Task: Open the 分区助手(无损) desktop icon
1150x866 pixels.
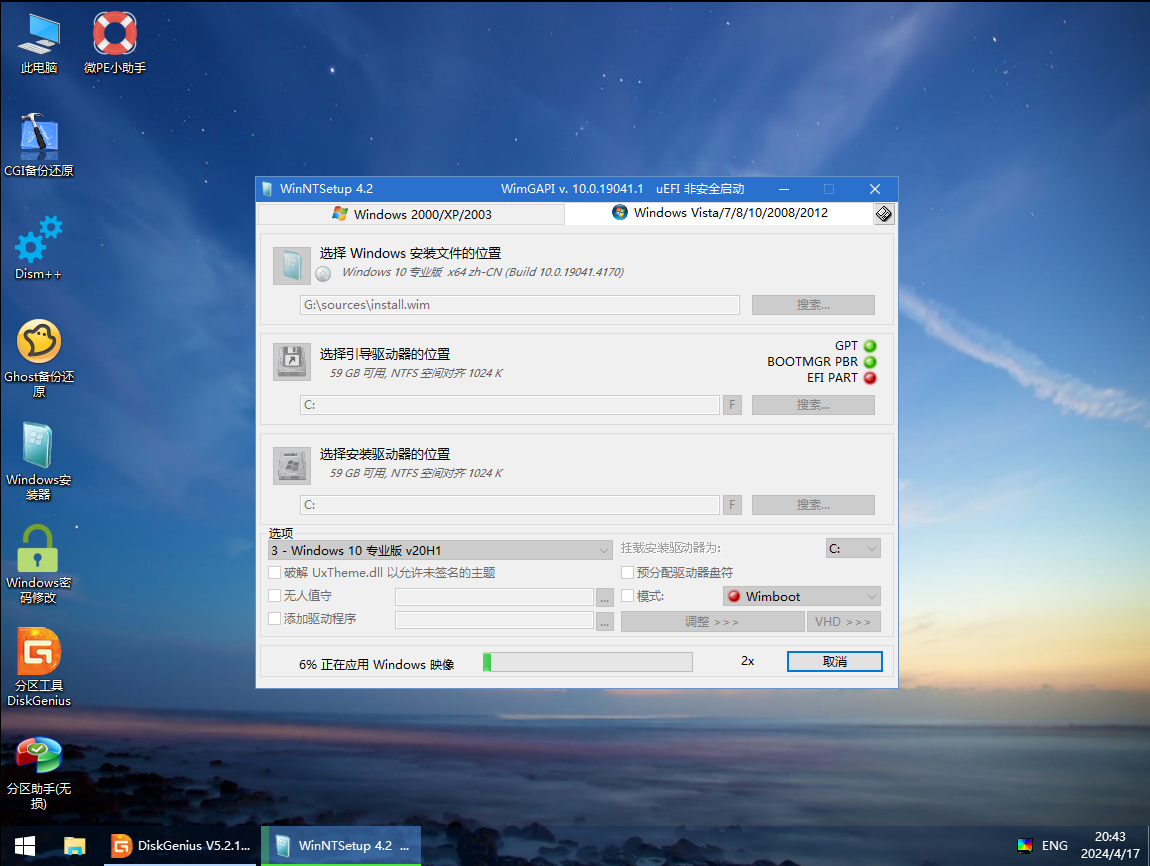Action: [x=39, y=774]
